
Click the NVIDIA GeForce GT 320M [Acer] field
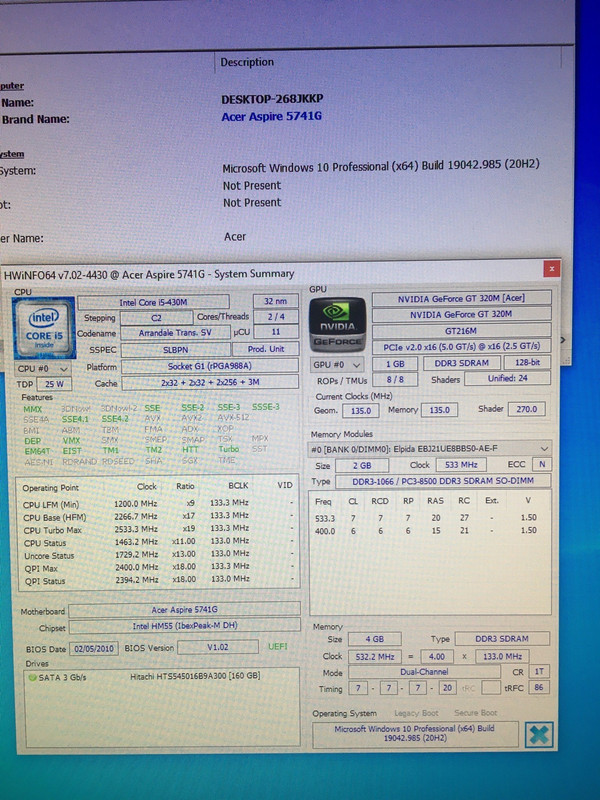[461, 298]
